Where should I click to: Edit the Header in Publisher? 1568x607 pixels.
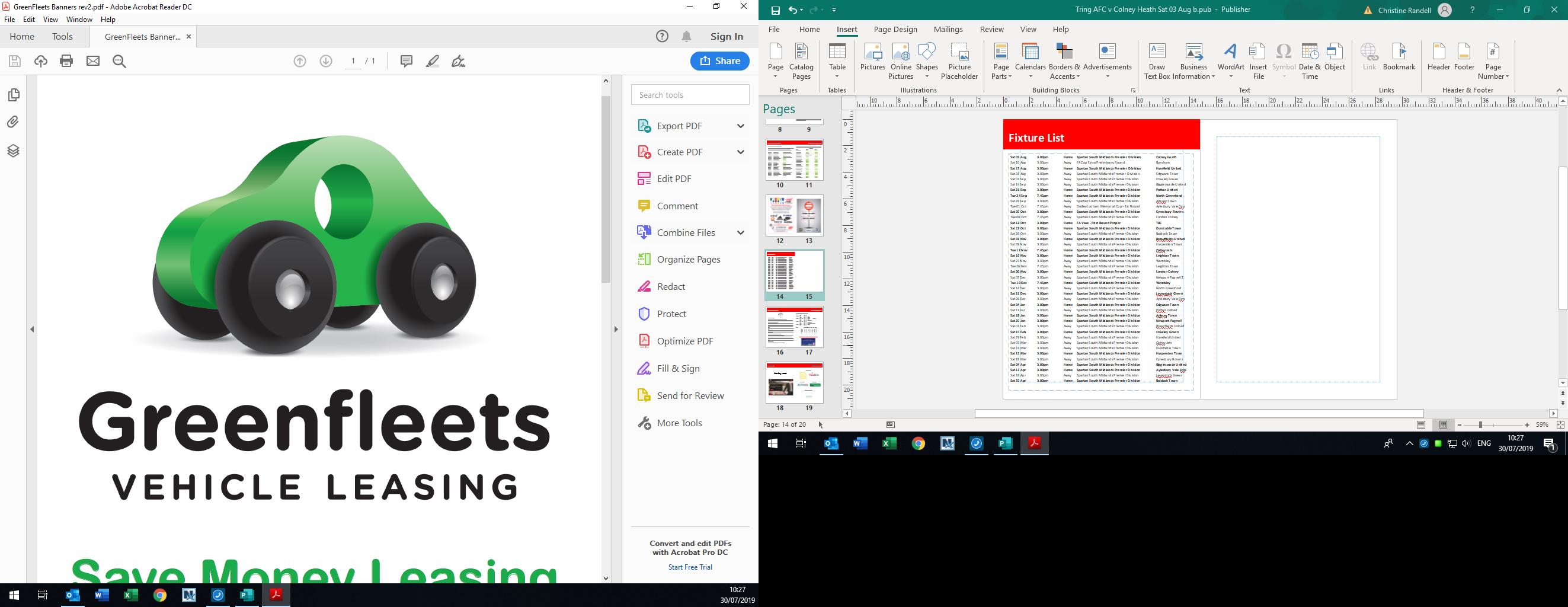pyautogui.click(x=1438, y=57)
